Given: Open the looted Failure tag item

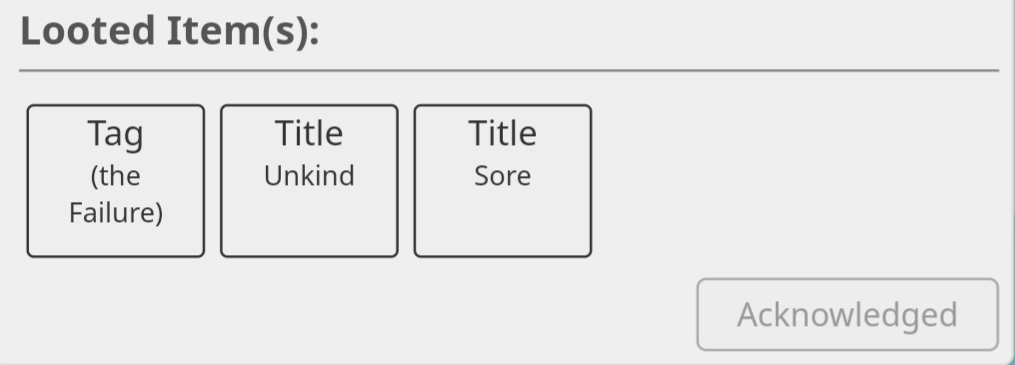Looking at the screenshot, I should coord(116,181).
